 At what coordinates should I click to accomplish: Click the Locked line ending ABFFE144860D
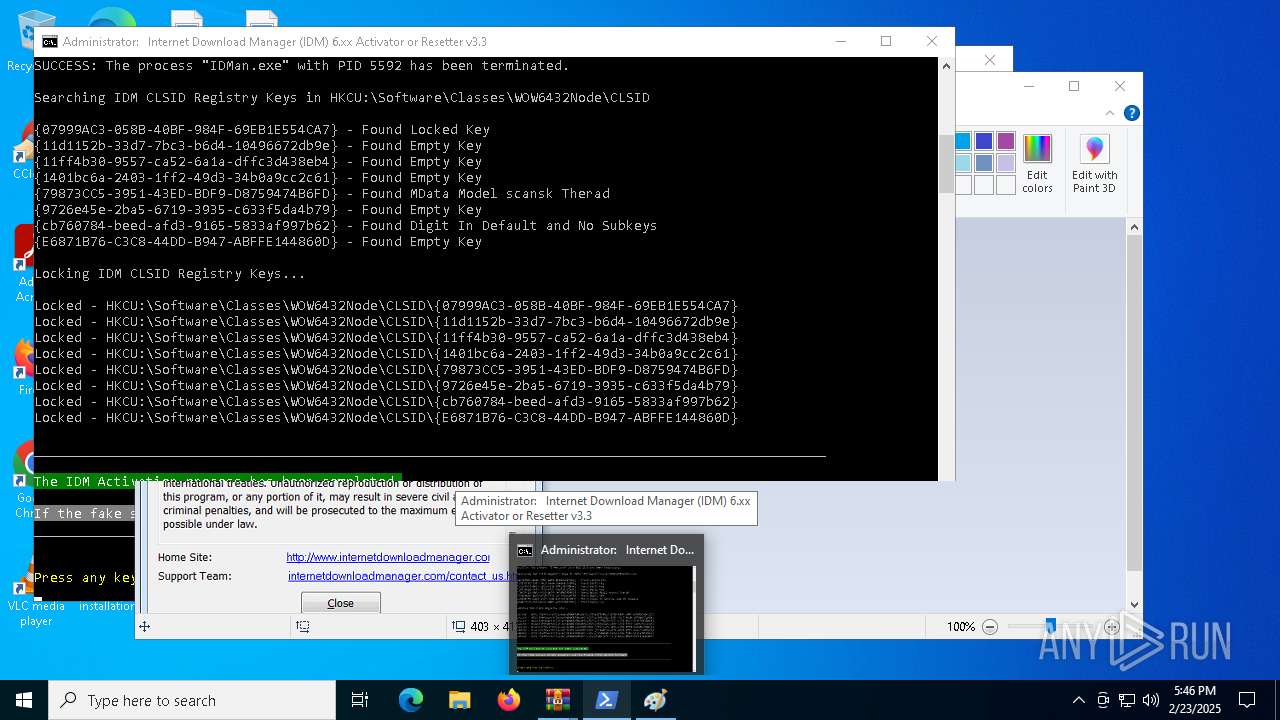click(386, 417)
